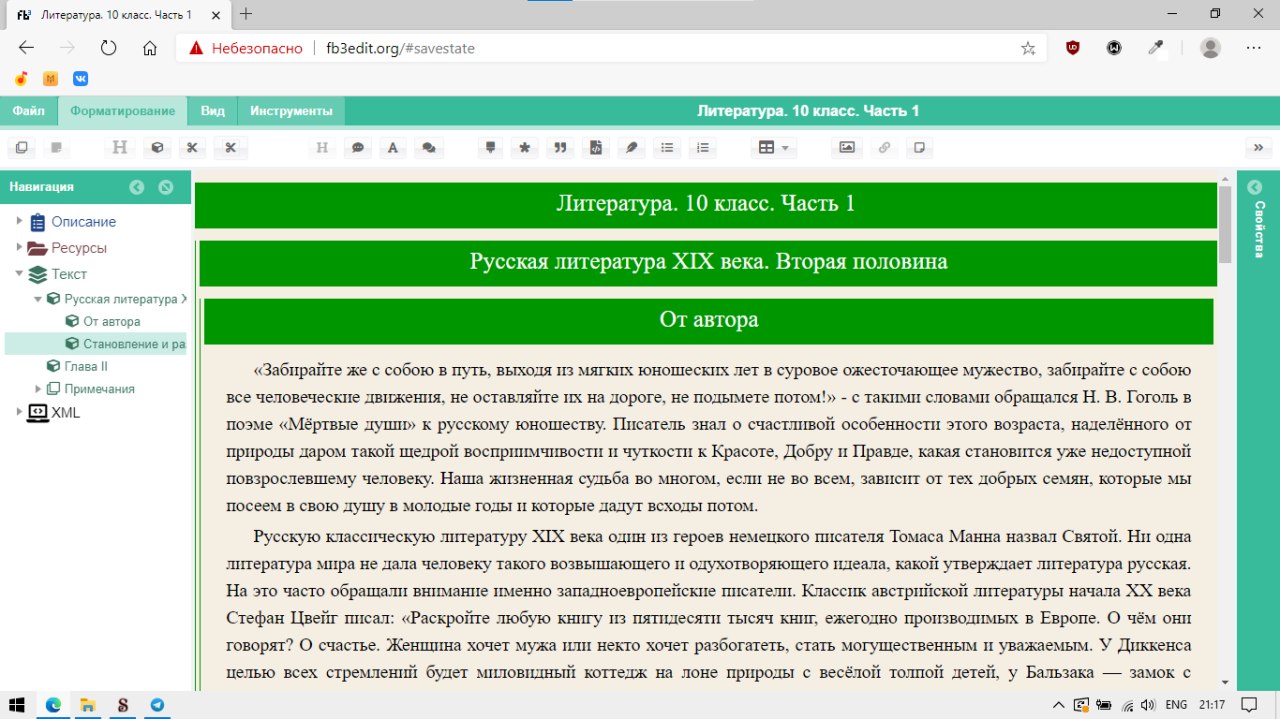The height and width of the screenshot is (719, 1280).
Task: Bookmark page with star icon
Action: coord(1028,48)
